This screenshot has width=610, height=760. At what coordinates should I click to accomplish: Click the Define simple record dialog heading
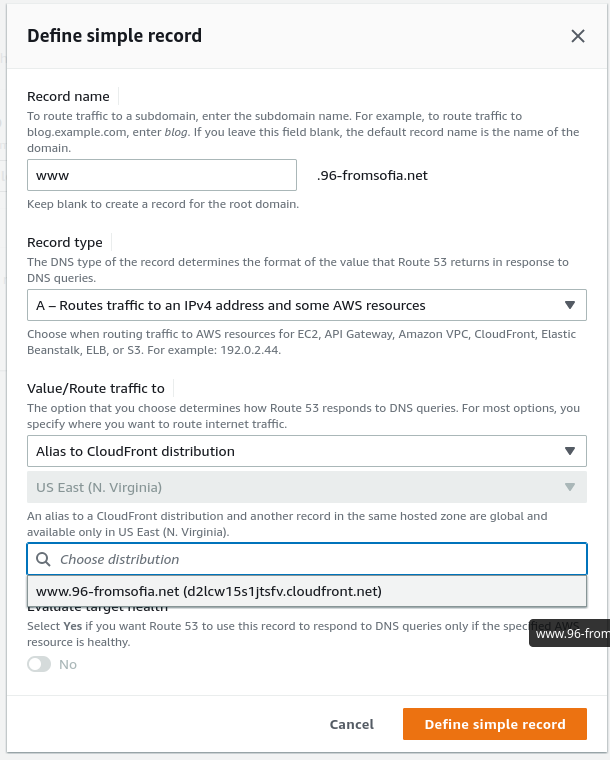[114, 36]
